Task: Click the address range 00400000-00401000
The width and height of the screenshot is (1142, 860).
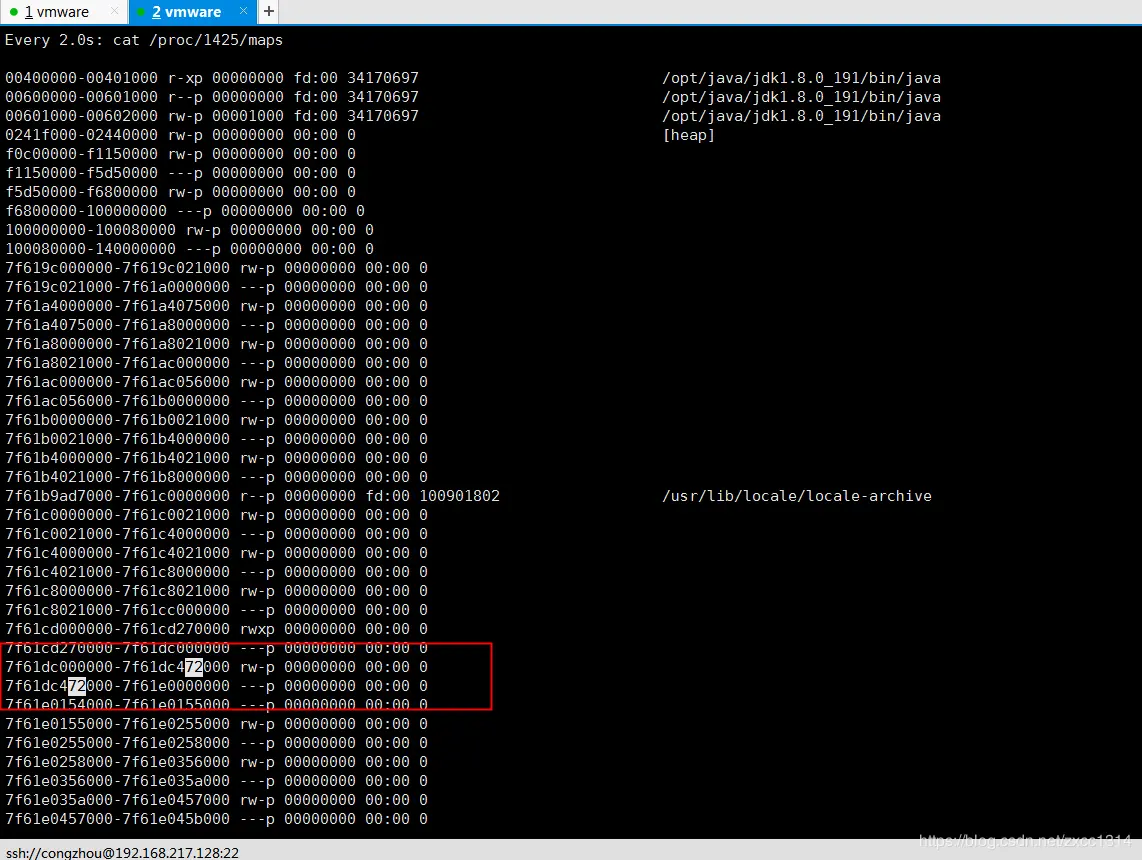Action: (x=82, y=78)
